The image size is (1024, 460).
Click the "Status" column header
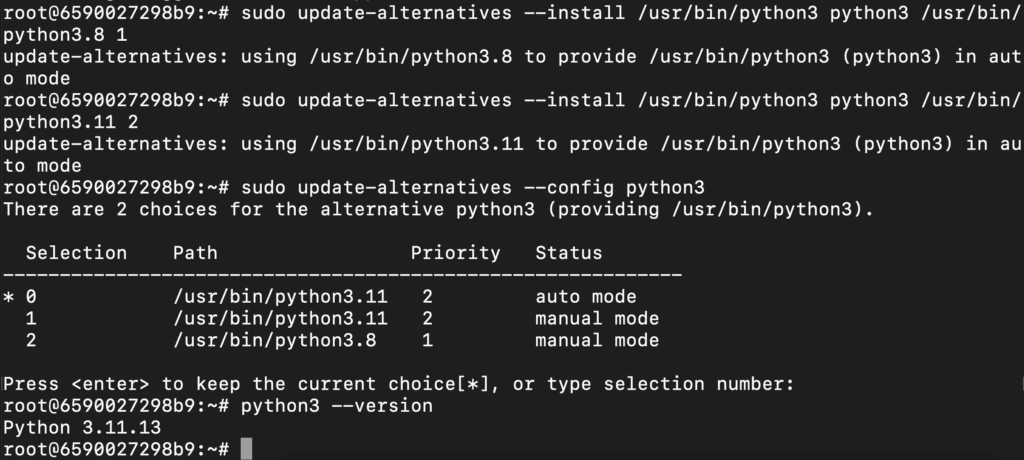tap(568, 253)
